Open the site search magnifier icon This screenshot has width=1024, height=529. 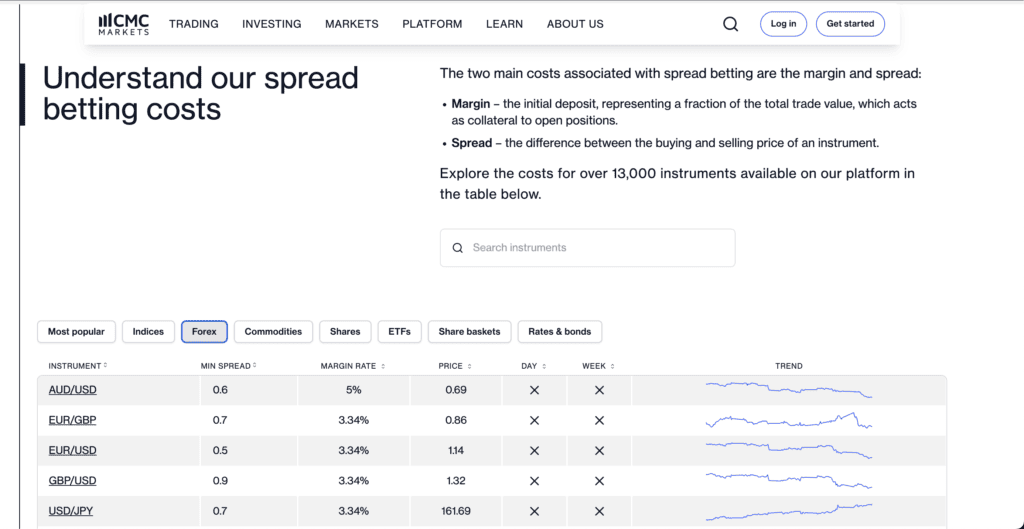[x=731, y=24]
